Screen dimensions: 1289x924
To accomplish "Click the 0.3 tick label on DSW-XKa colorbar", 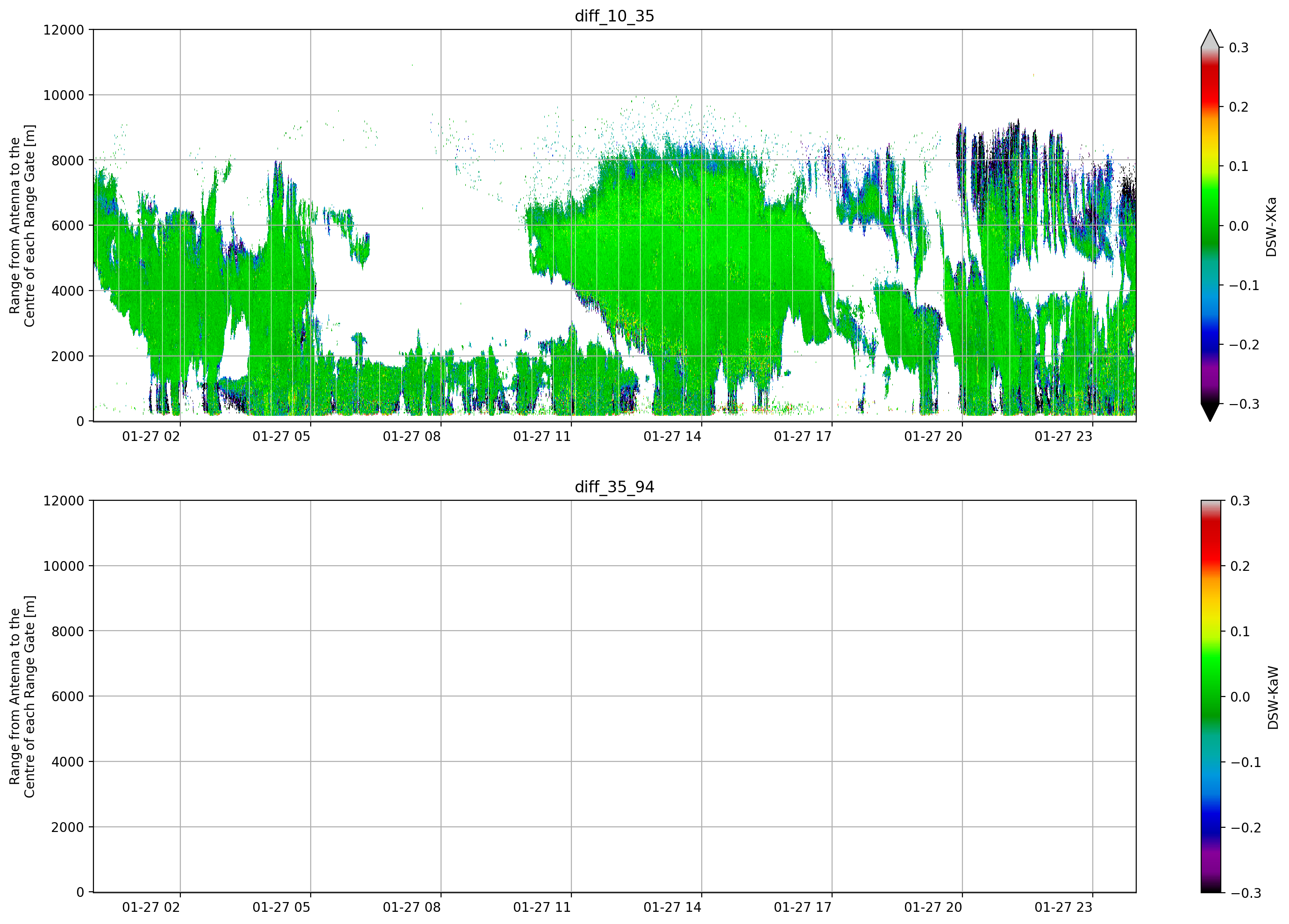I will pyautogui.click(x=1239, y=48).
